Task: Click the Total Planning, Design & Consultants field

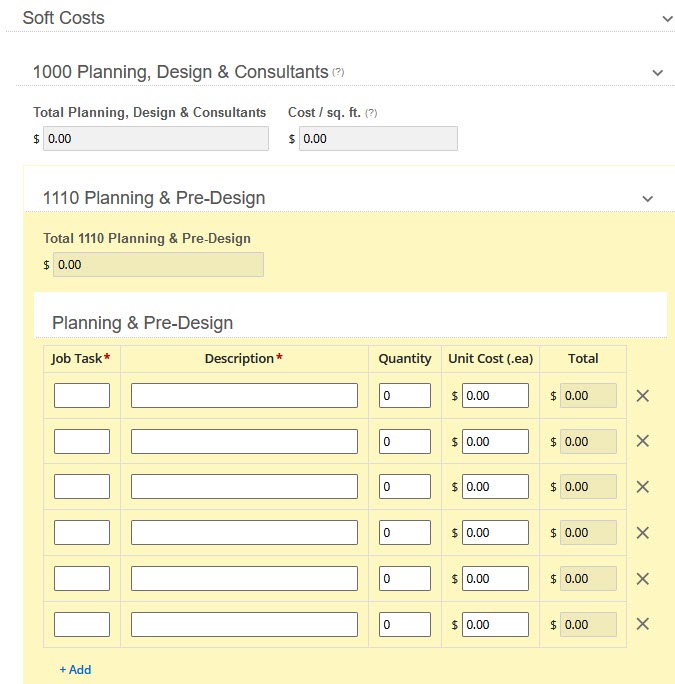Action: click(156, 139)
